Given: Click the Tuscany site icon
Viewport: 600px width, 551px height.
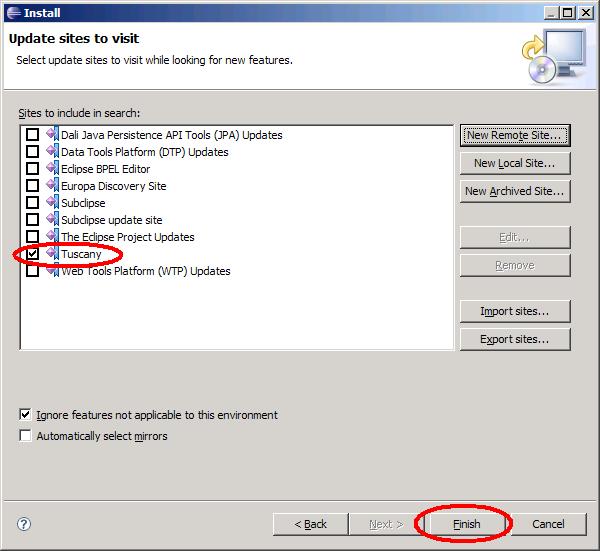Looking at the screenshot, I should point(53,253).
